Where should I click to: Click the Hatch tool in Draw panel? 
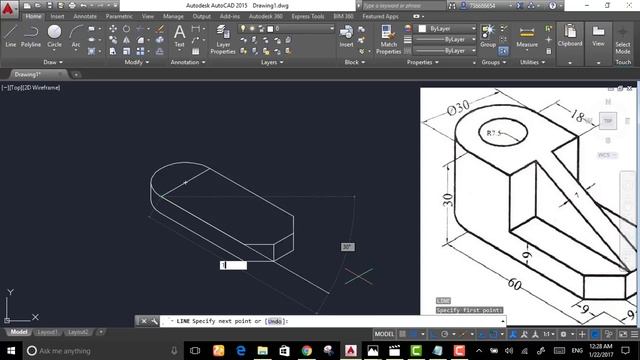pyautogui.click(x=91, y=51)
